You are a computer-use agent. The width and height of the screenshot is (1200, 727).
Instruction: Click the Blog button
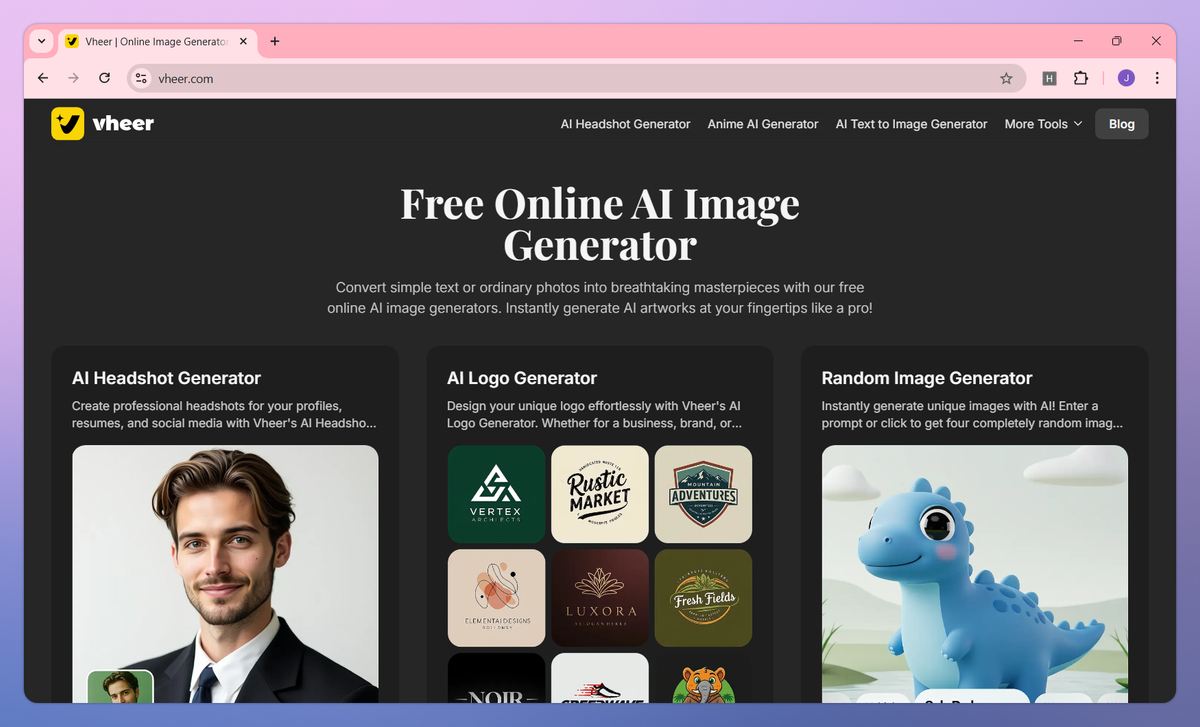1122,124
